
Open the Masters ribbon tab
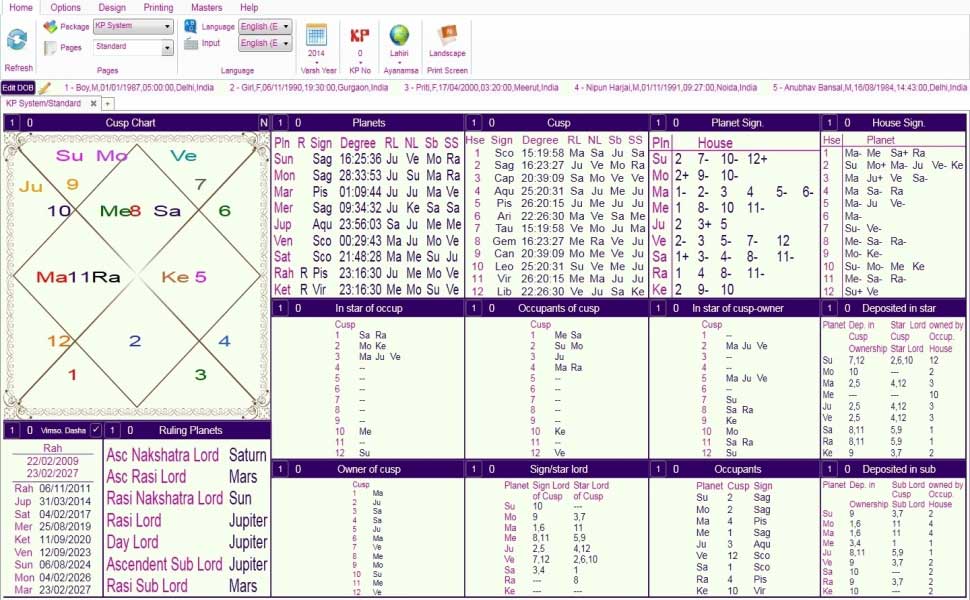coord(207,7)
